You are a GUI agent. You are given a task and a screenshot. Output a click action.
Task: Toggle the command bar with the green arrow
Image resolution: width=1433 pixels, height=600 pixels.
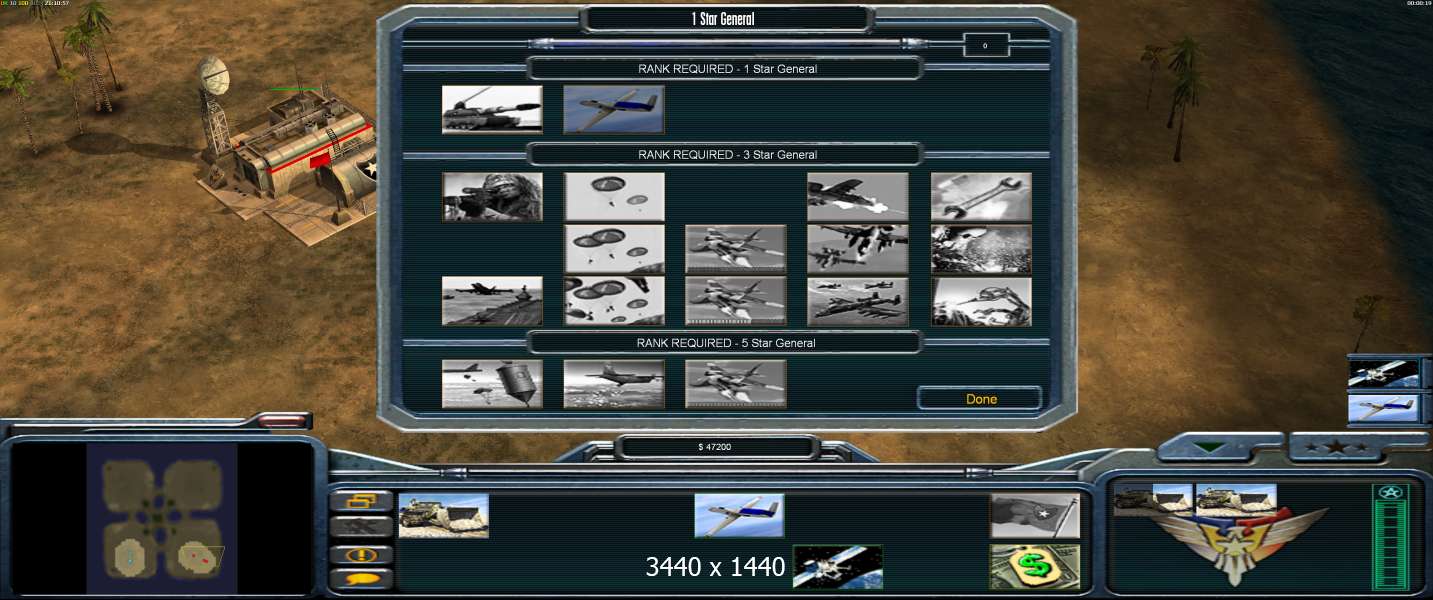[x=1211, y=448]
